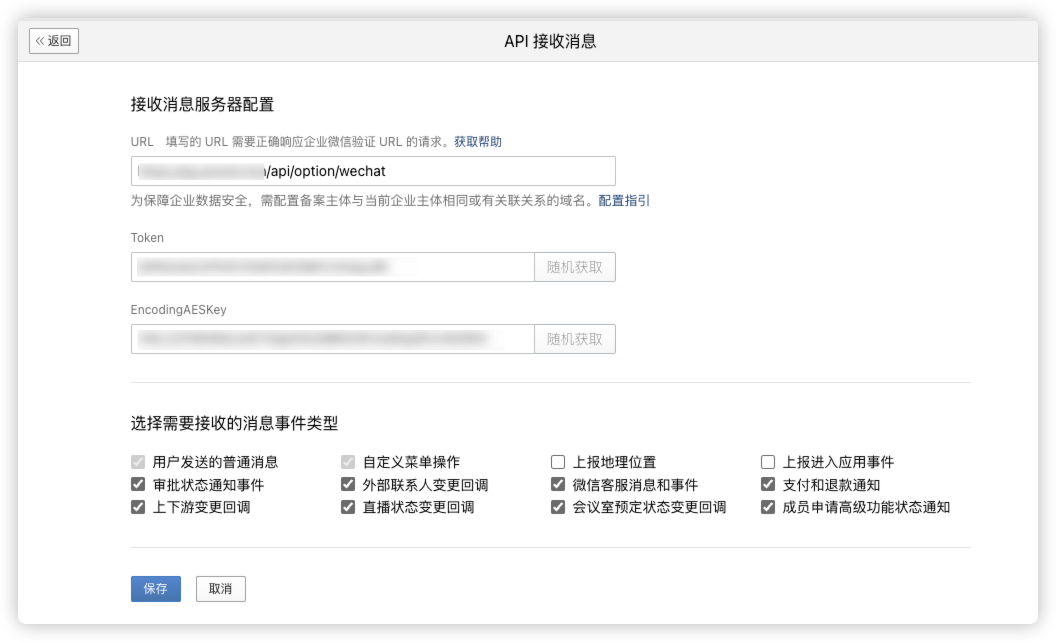Click the 取消 cancel button

point(220,589)
